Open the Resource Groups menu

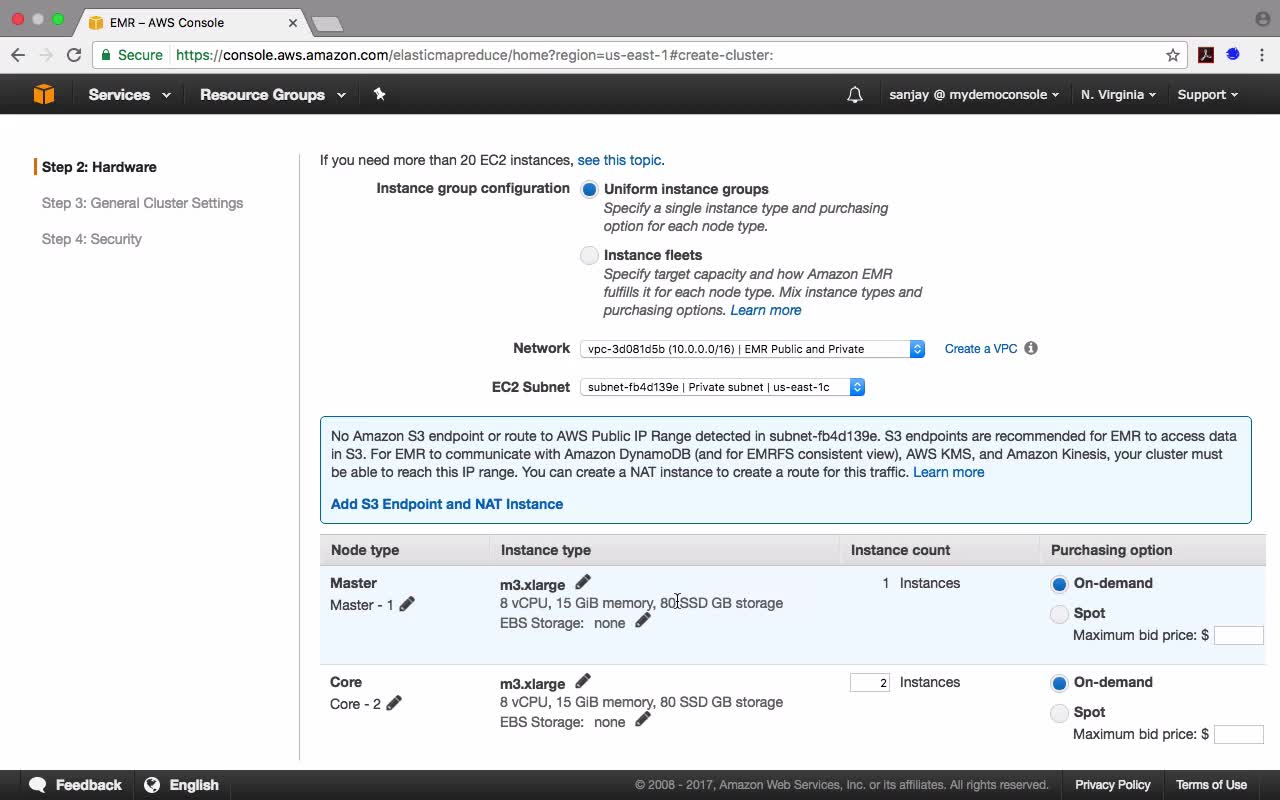(273, 95)
